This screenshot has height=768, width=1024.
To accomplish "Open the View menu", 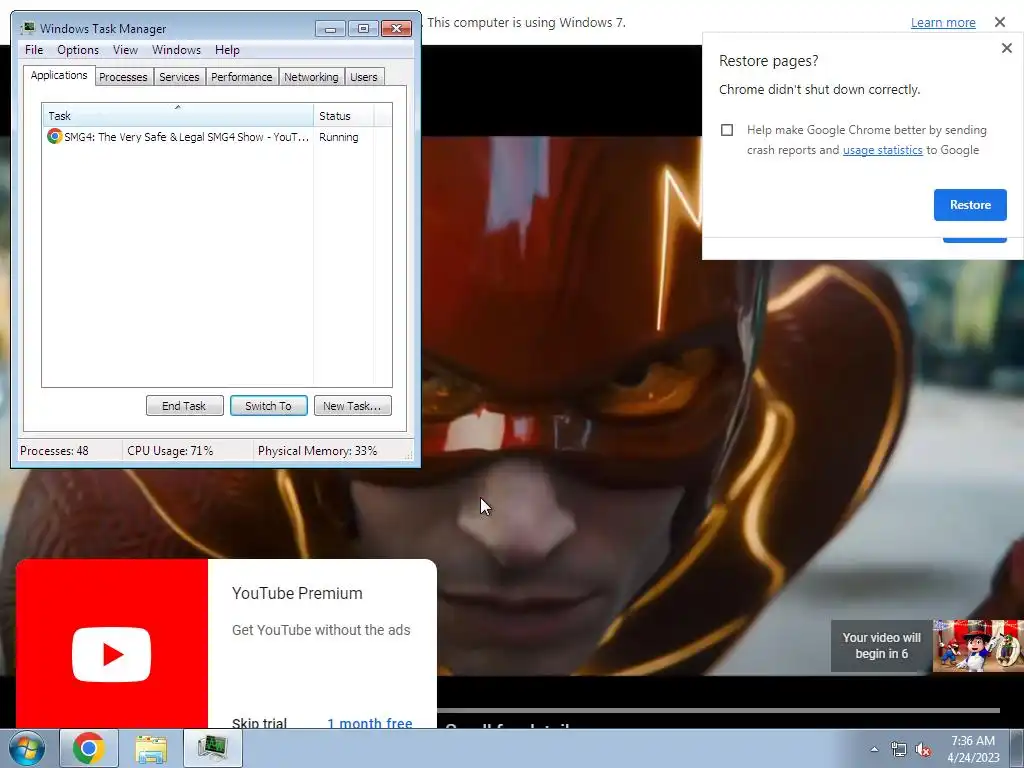I will pyautogui.click(x=125, y=50).
